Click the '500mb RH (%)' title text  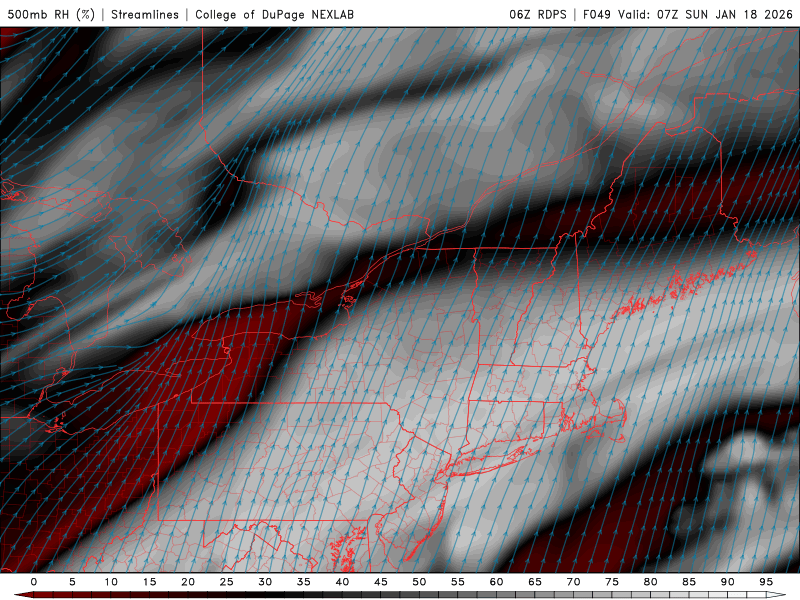(x=51, y=14)
